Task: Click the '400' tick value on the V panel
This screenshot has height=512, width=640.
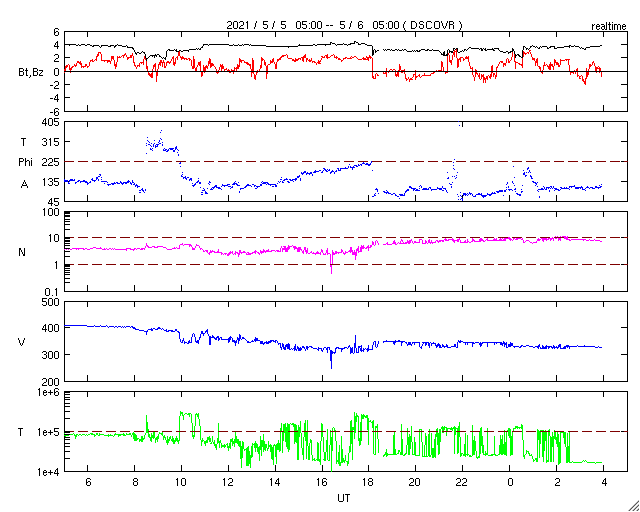Action: [x=51, y=328]
